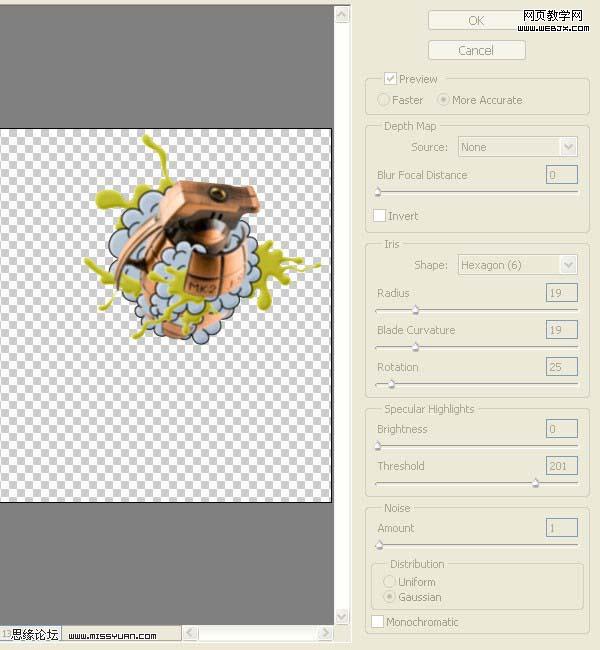Click the Blade Curvature slider handle
Image resolution: width=600 pixels, height=650 pixels.
click(415, 347)
